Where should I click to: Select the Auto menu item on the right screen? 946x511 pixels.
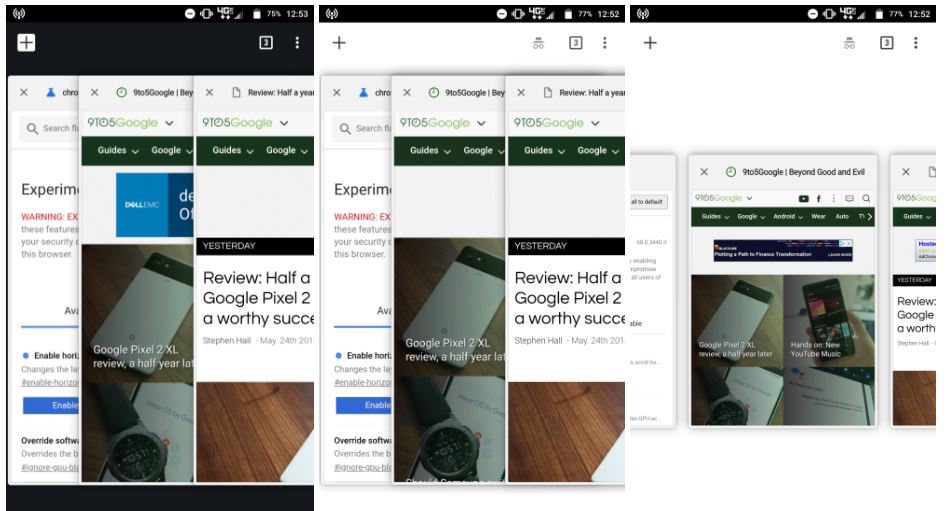coord(842,217)
